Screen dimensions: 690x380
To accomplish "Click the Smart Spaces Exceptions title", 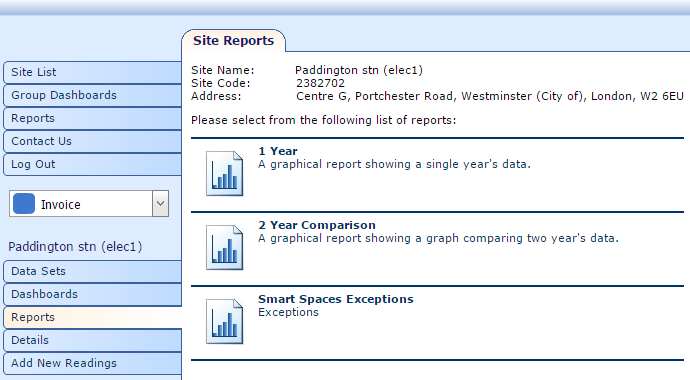I will tap(336, 299).
